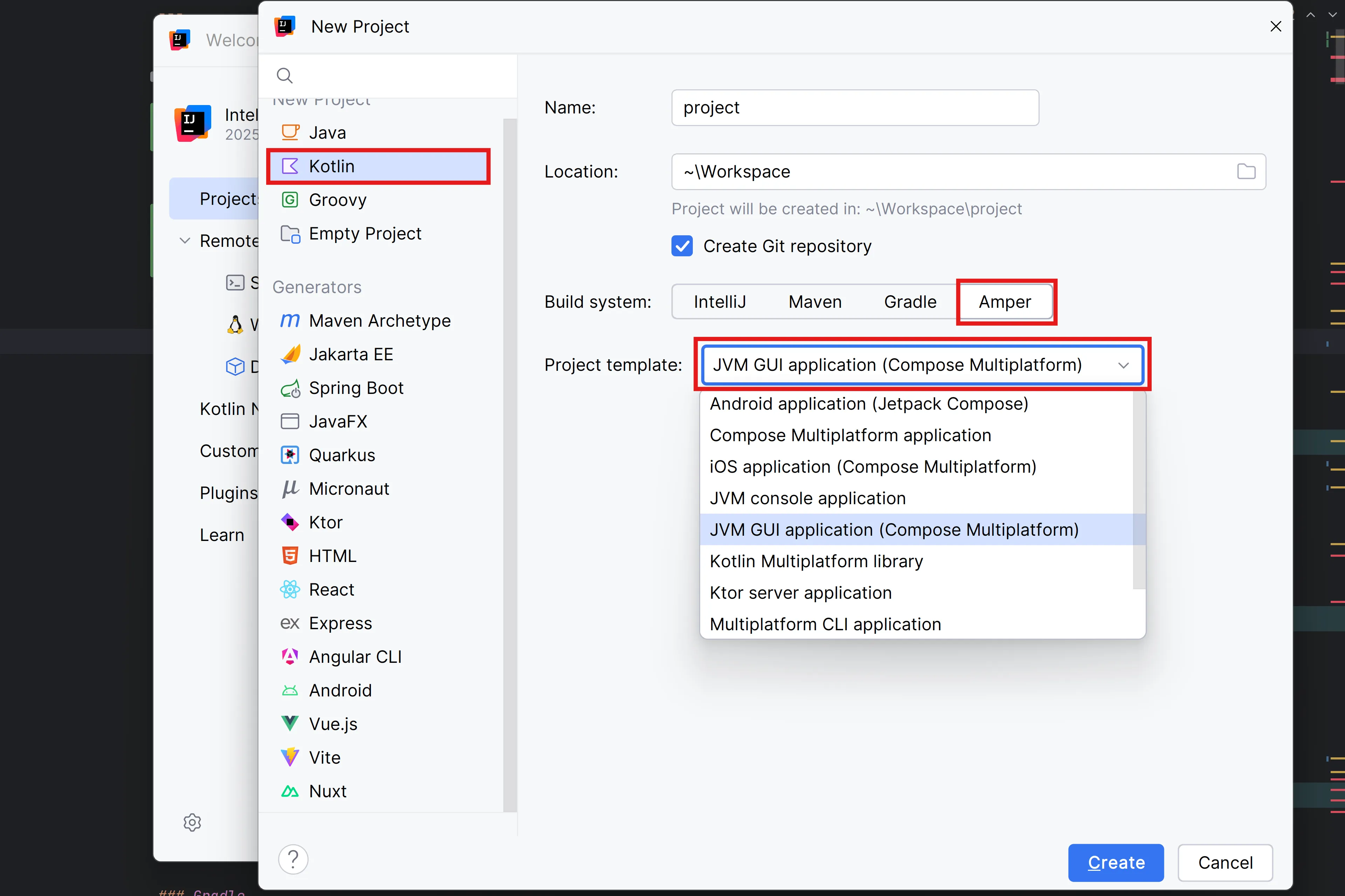Click the down arrow in the background editor
The image size is (1345, 896).
pos(1332,15)
